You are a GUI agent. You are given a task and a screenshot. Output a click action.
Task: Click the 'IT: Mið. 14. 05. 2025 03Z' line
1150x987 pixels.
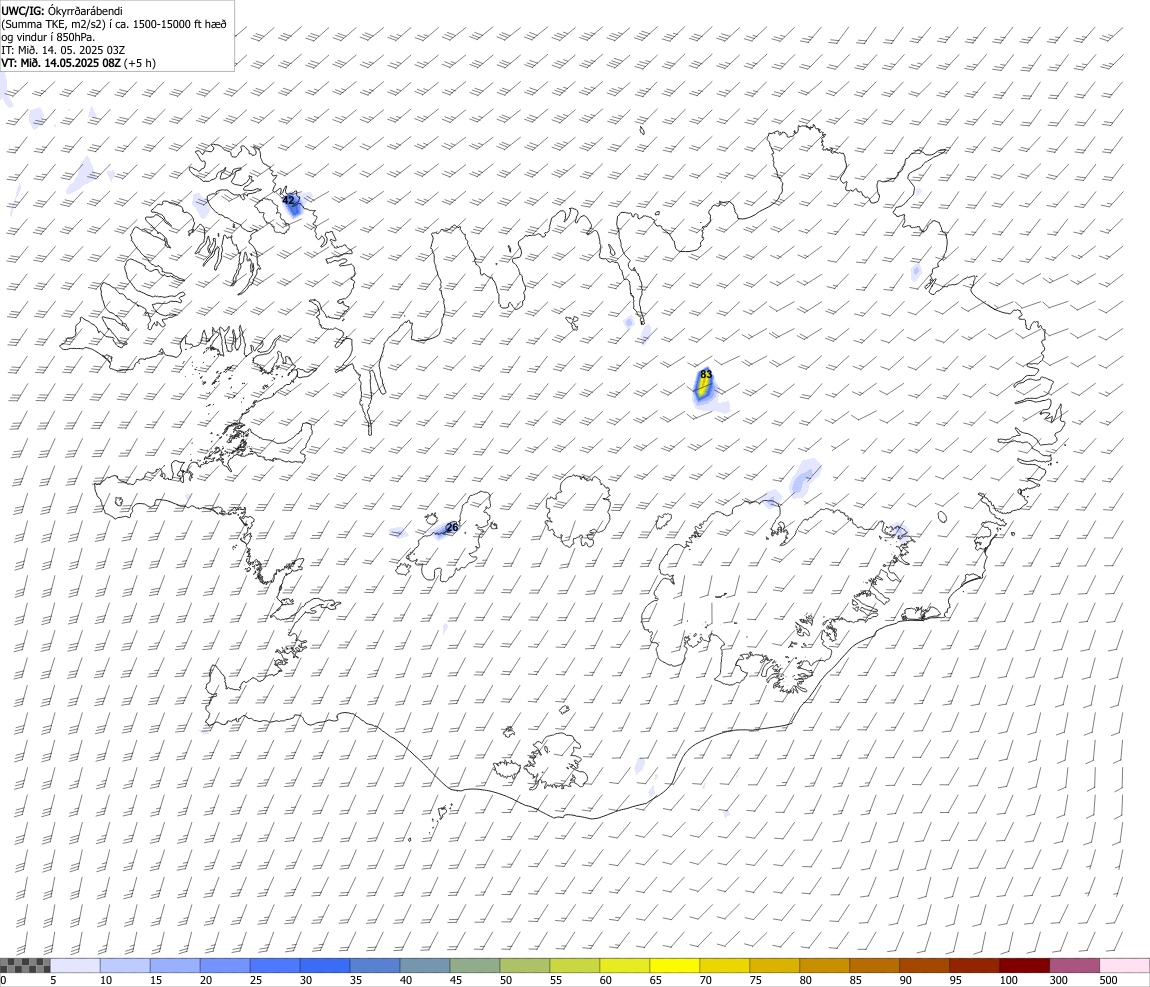click(63, 50)
